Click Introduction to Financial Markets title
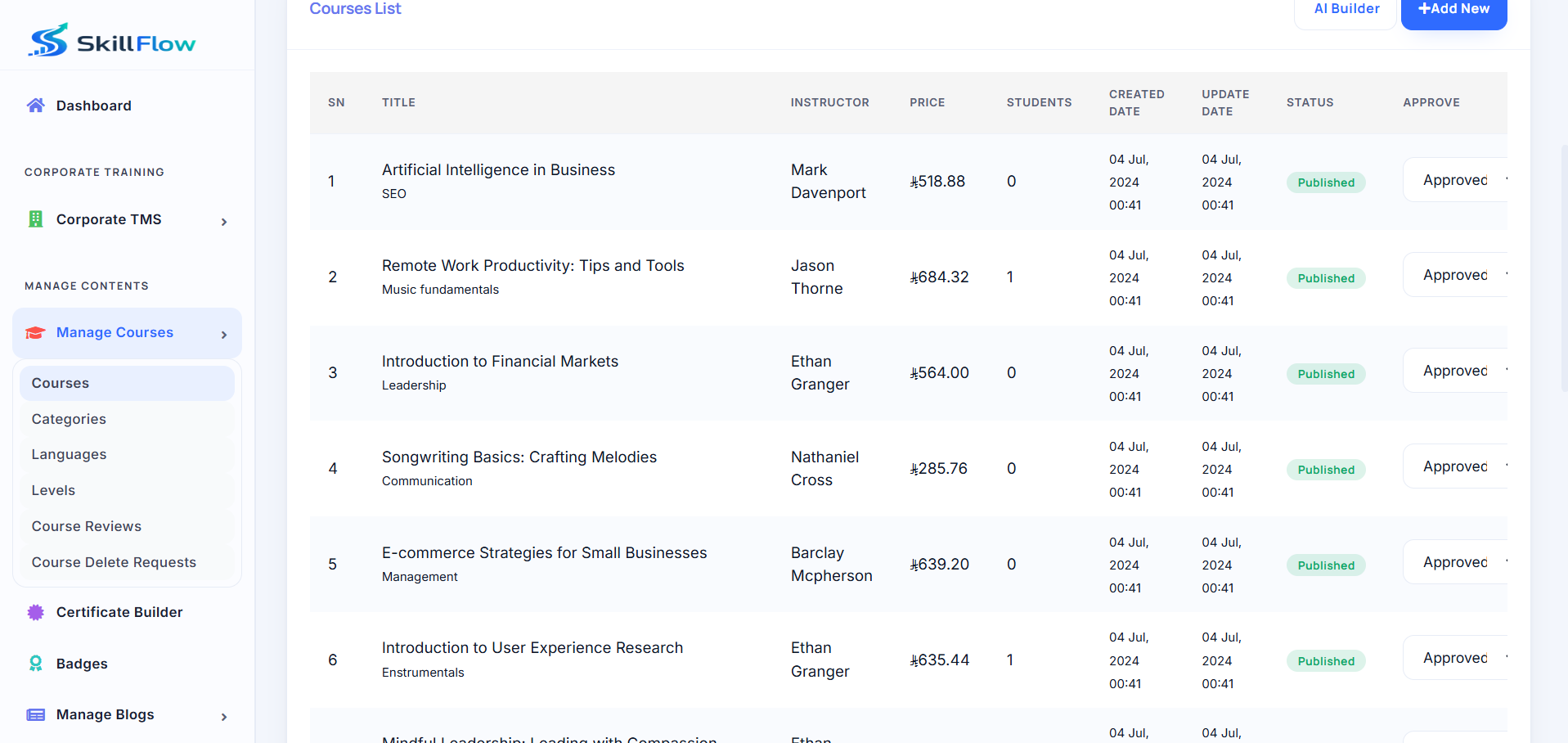The height and width of the screenshot is (743, 1568). (500, 361)
